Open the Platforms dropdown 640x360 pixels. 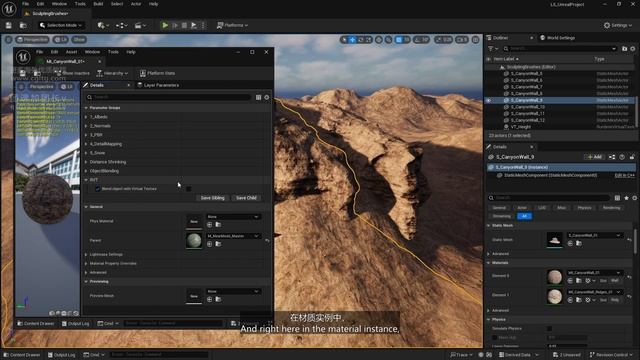point(232,25)
